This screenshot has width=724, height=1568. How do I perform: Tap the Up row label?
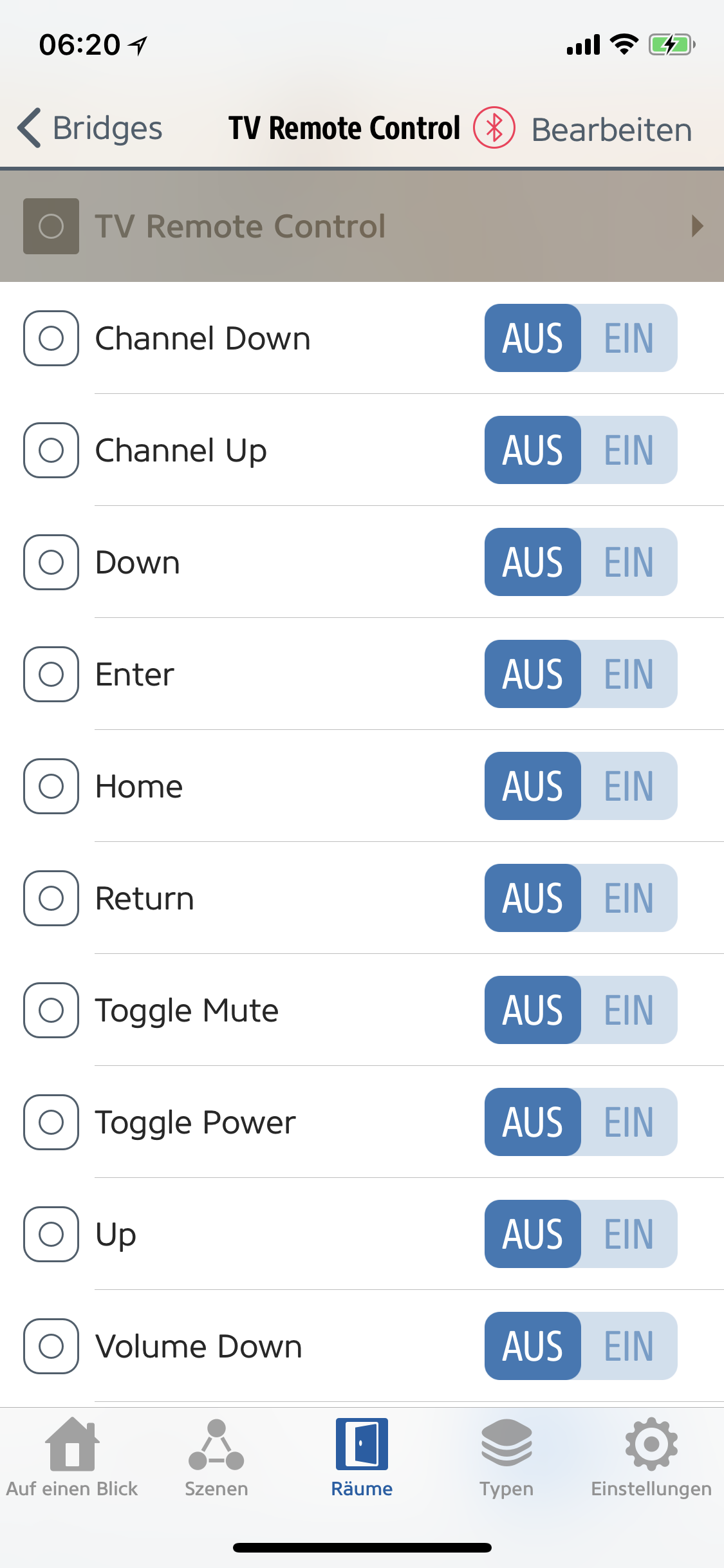[116, 1235]
